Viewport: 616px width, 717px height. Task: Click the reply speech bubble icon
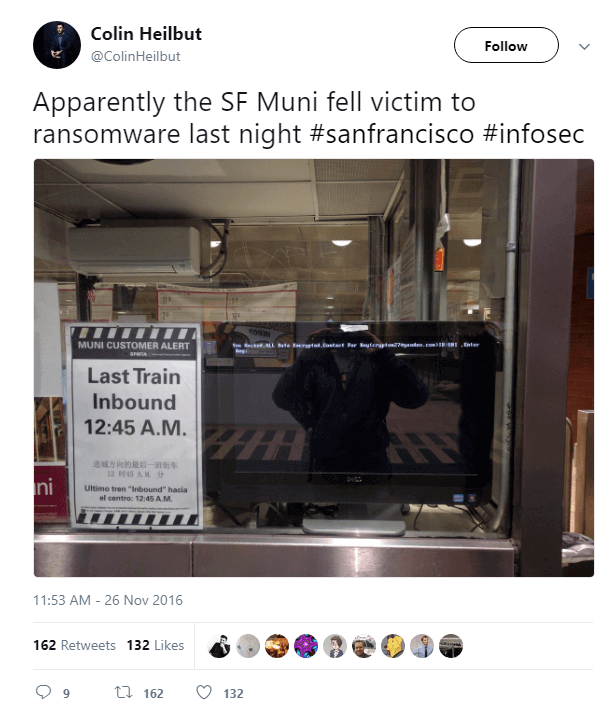[43, 692]
